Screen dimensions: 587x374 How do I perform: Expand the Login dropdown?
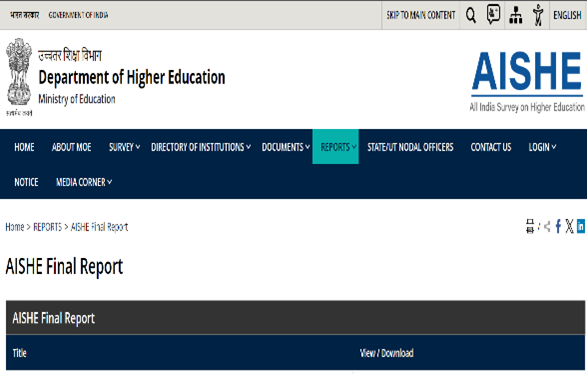[x=542, y=147]
